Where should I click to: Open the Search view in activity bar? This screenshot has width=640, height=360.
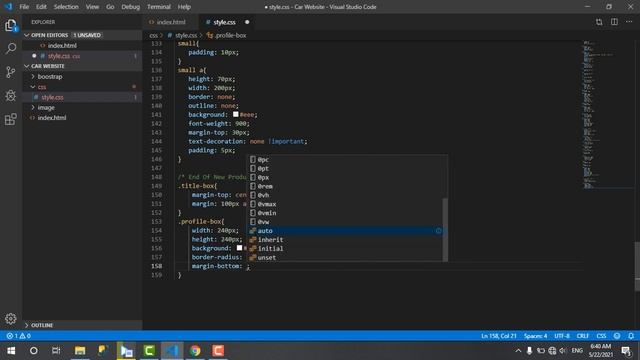(x=11, y=49)
